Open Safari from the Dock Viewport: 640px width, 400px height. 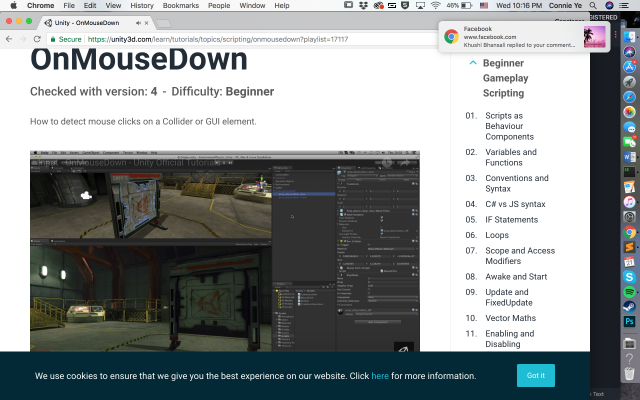click(x=629, y=97)
